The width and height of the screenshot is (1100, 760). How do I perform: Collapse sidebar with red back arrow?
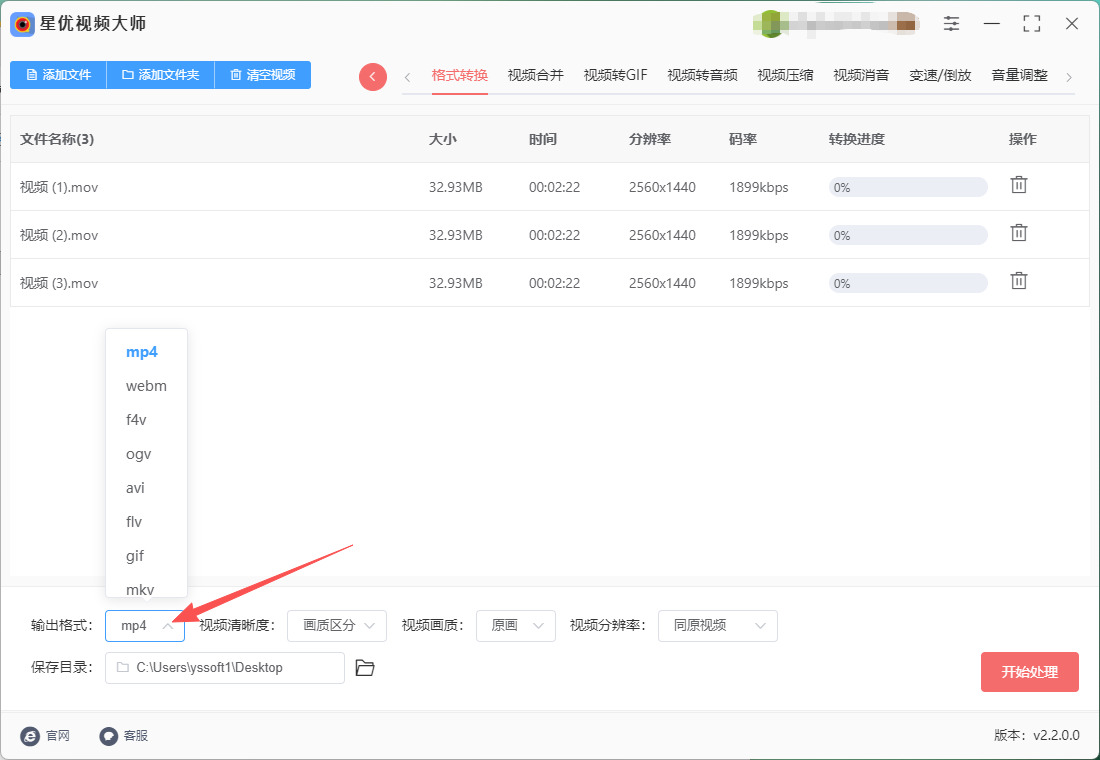pos(373,77)
